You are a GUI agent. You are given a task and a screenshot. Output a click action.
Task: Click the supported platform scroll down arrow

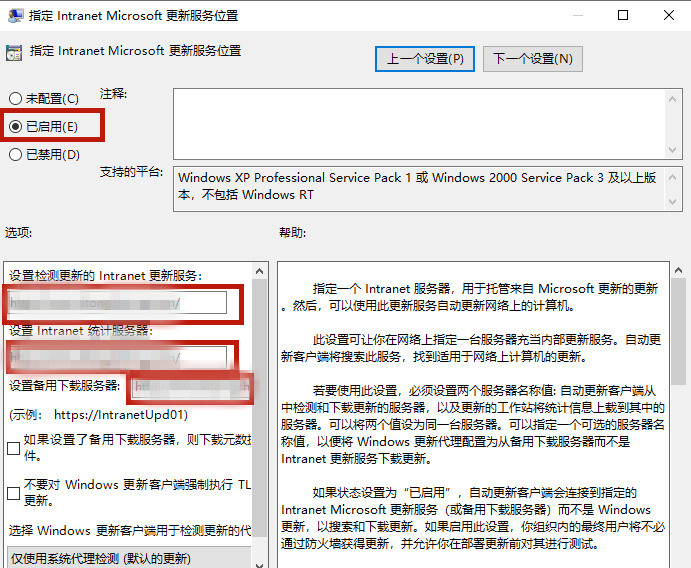pyautogui.click(x=672, y=201)
